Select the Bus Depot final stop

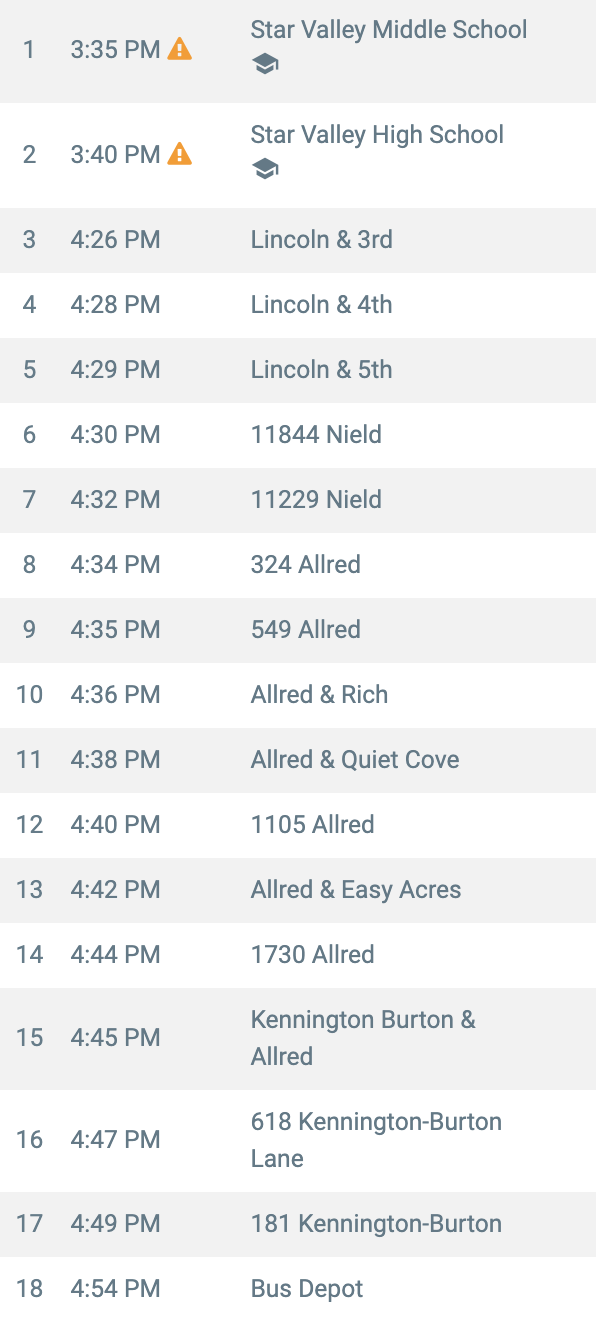click(x=298, y=1289)
